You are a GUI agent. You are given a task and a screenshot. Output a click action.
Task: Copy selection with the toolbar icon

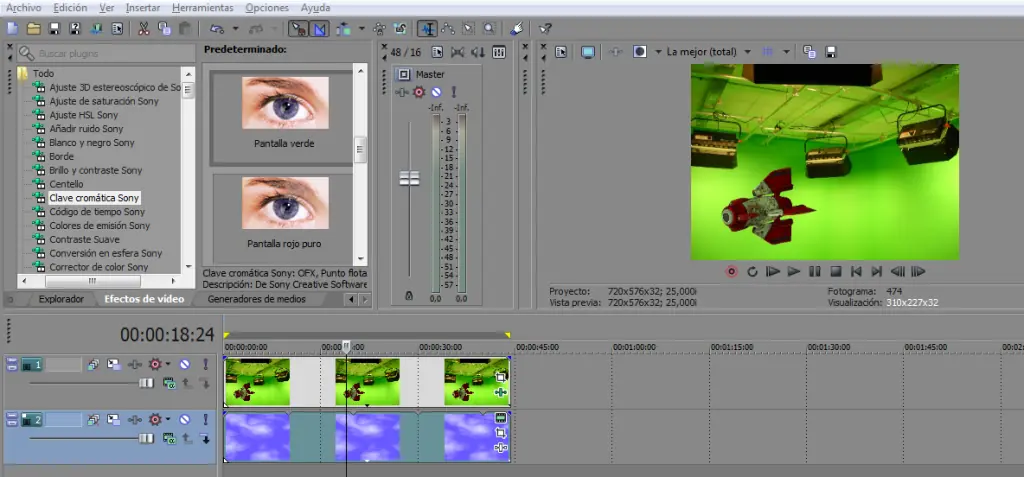[x=165, y=29]
